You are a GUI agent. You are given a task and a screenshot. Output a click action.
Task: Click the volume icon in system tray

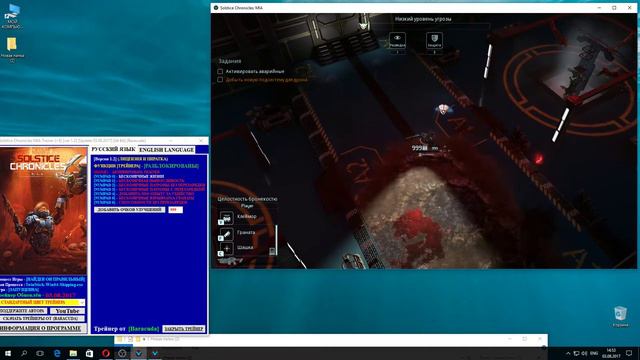584,353
